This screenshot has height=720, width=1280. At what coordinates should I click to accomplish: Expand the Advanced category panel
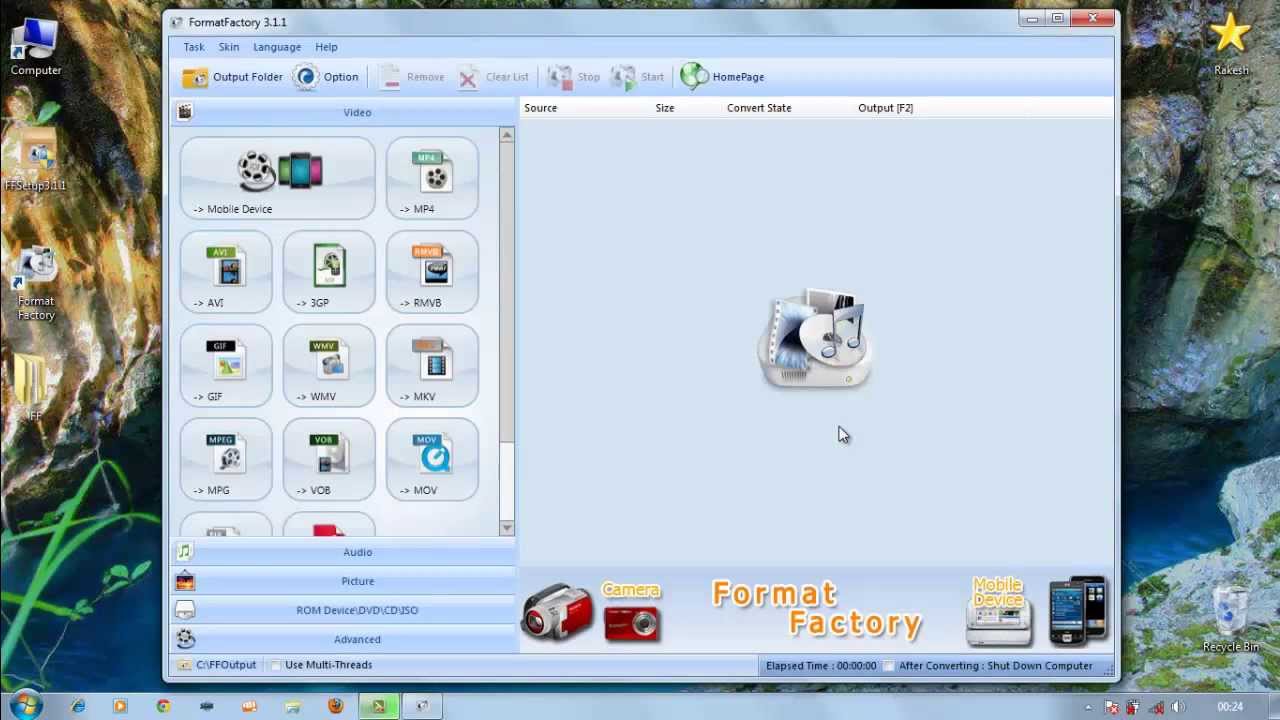tap(344, 639)
